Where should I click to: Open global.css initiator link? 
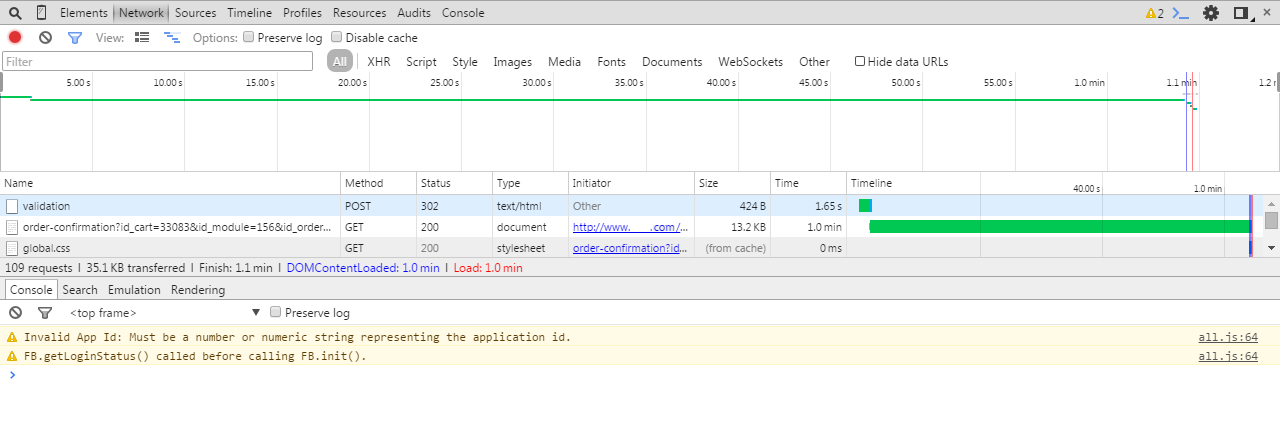coord(630,247)
